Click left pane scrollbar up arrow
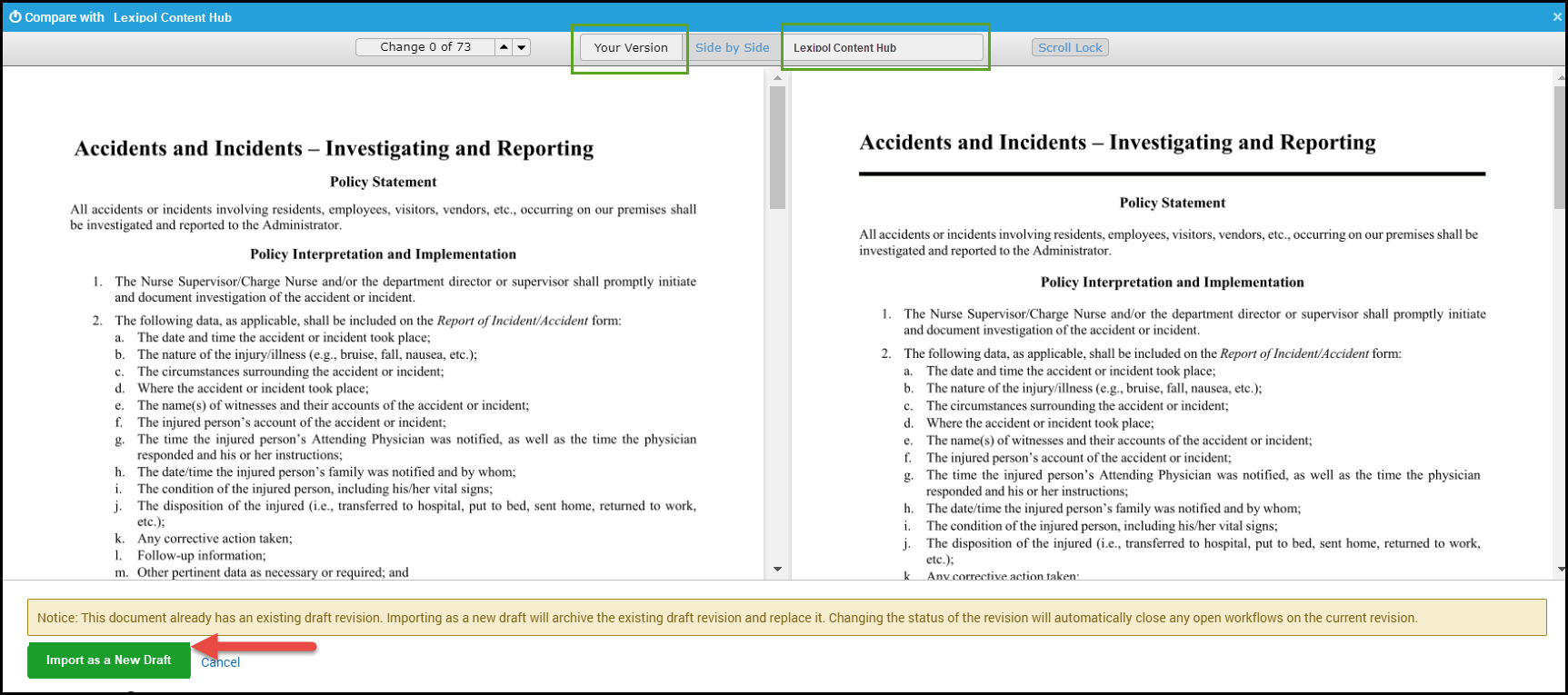Image resolution: width=1568 pixels, height=695 pixels. 777,78
